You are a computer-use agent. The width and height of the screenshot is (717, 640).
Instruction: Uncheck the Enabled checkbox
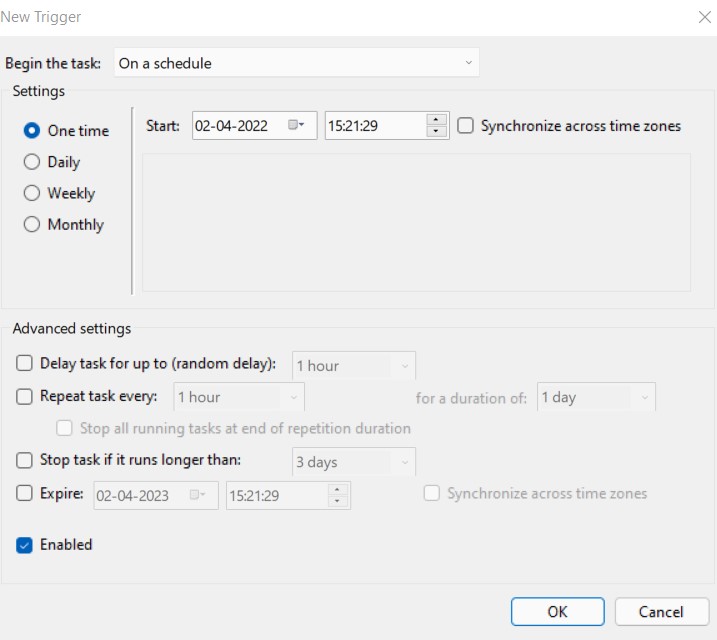pos(25,545)
